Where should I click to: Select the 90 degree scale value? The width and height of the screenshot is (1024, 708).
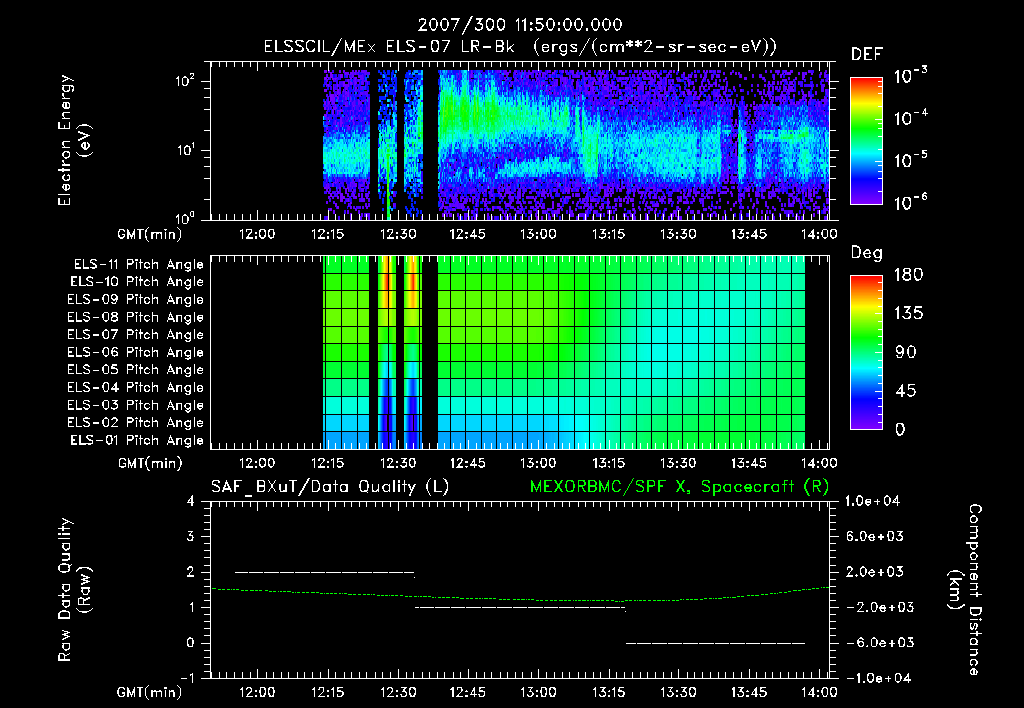(906, 352)
